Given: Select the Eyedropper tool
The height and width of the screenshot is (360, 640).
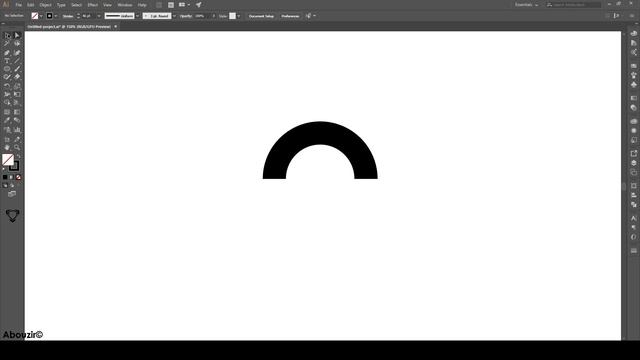Looking at the screenshot, I should click(x=7, y=120).
